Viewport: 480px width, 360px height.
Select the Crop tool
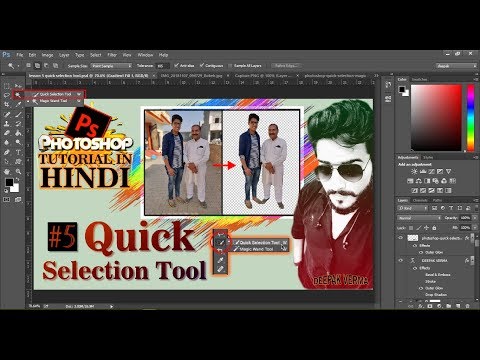(6, 104)
